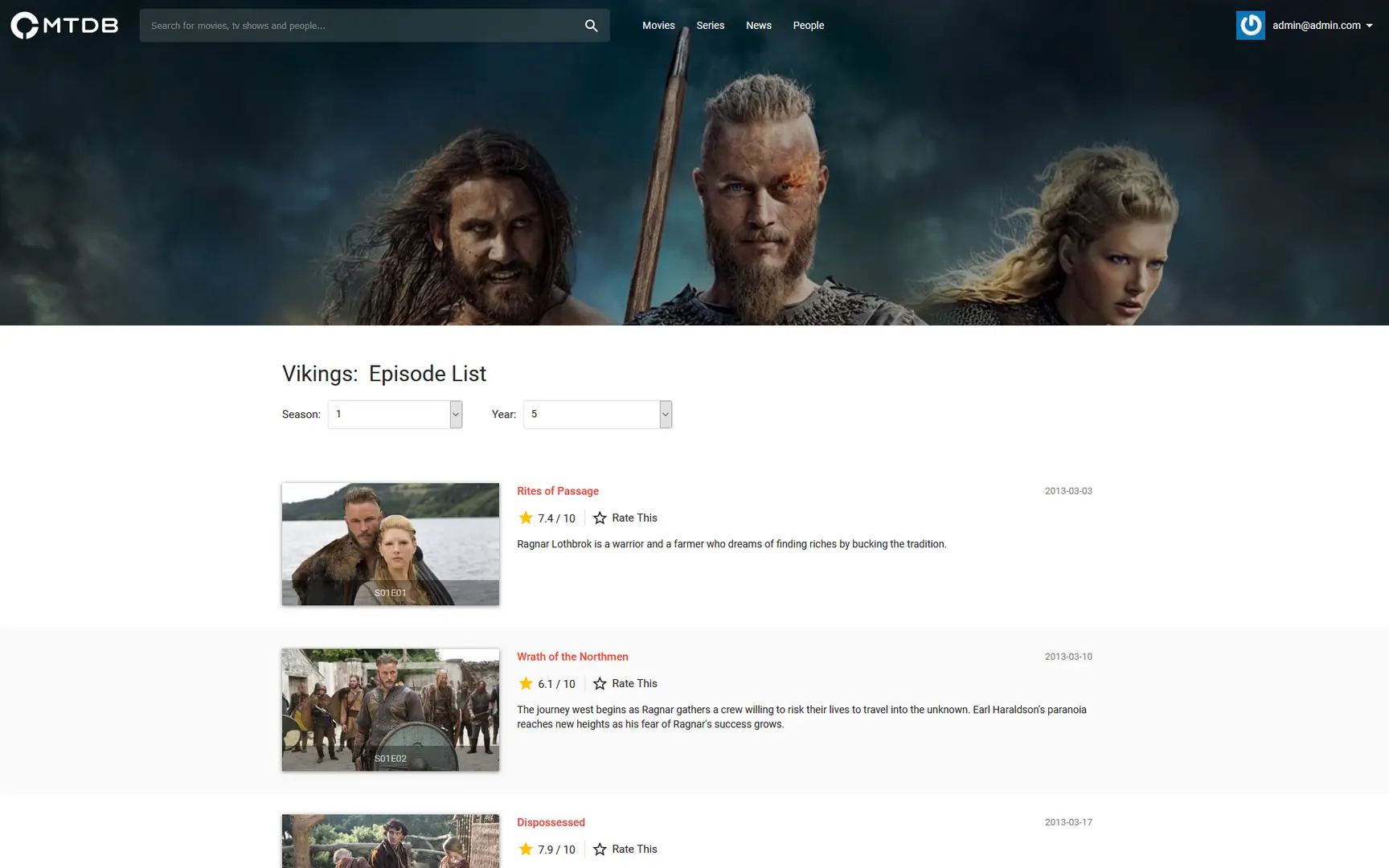
Task: Click the 2013-03-03 air date
Action: tap(1068, 491)
